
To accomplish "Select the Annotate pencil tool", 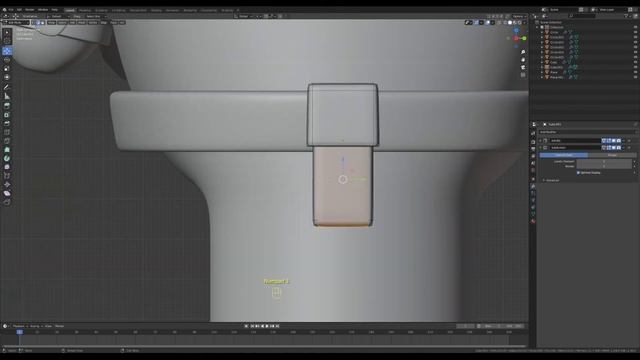I will click(x=7, y=87).
